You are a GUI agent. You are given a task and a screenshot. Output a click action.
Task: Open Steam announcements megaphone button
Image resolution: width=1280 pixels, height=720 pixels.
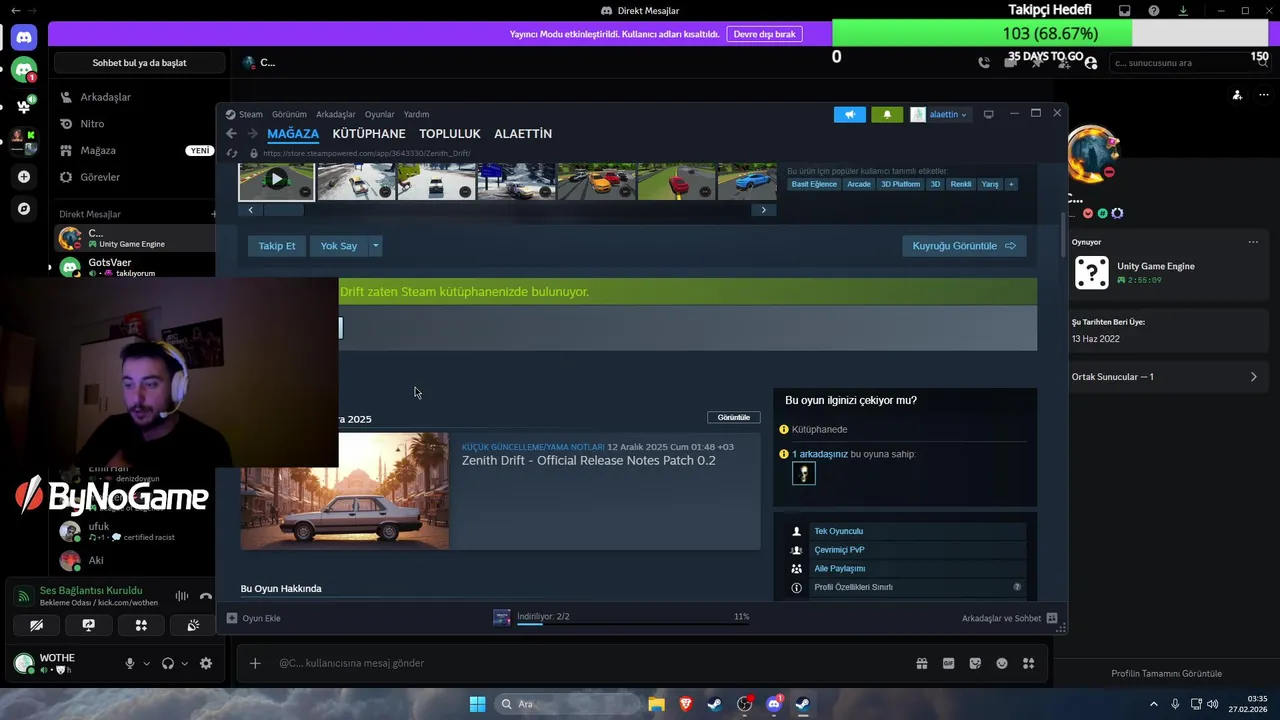click(849, 115)
